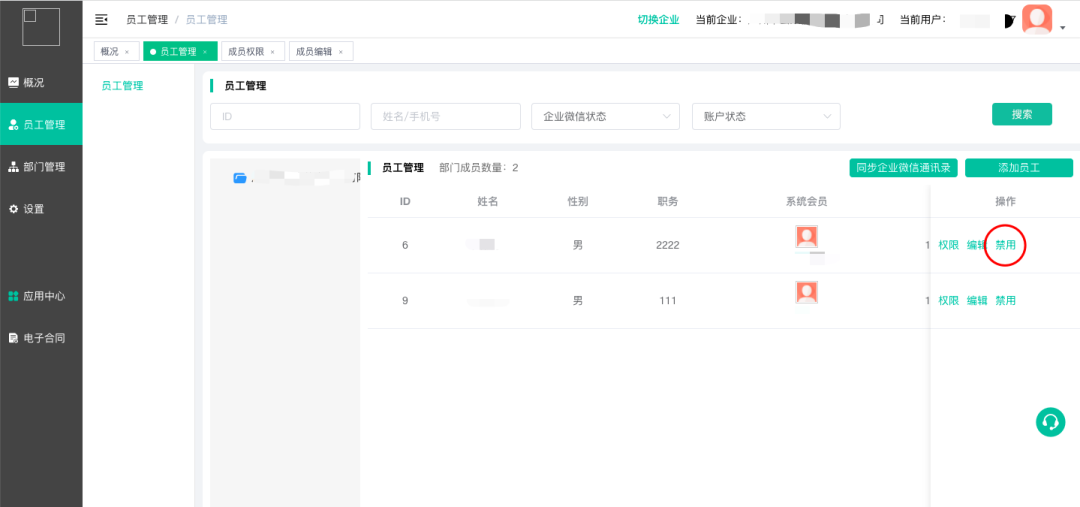Open 应用中心 in the left sidebar

[41, 296]
